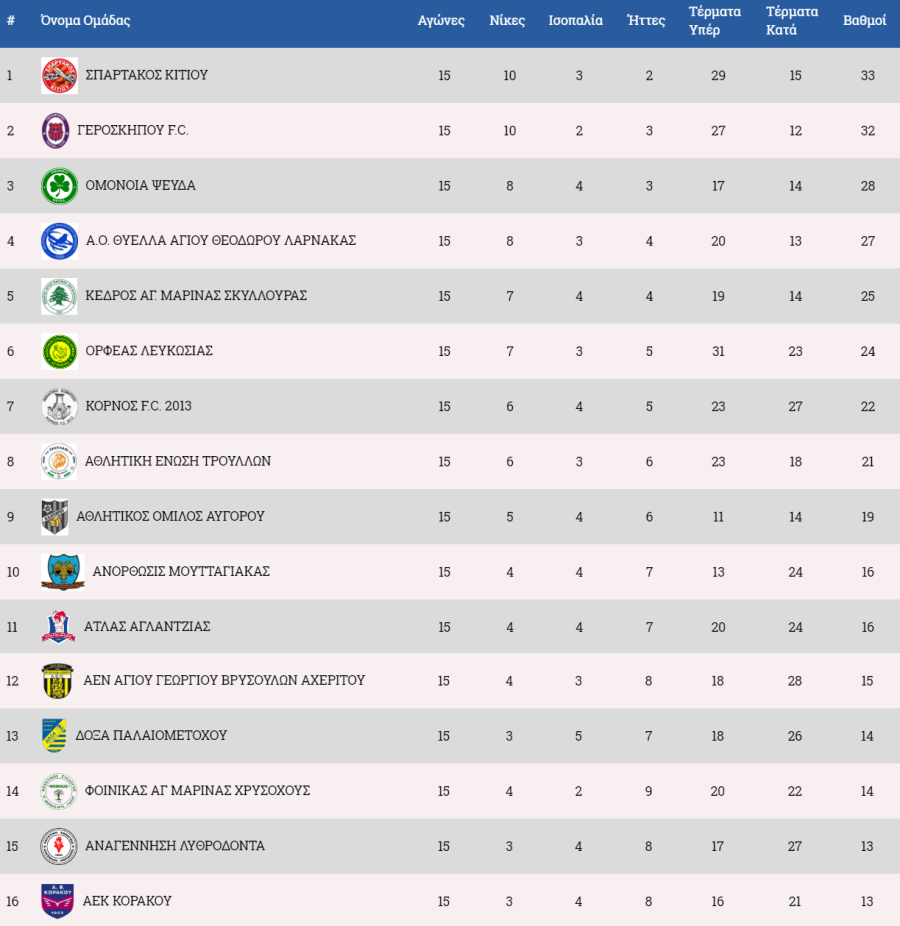Click the Ισοπαλία column header
The width and height of the screenshot is (900, 926).
575,21
